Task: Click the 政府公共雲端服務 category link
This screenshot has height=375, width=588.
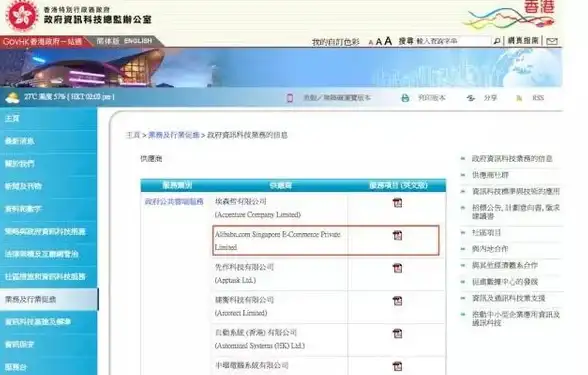Action: pyautogui.click(x=174, y=202)
